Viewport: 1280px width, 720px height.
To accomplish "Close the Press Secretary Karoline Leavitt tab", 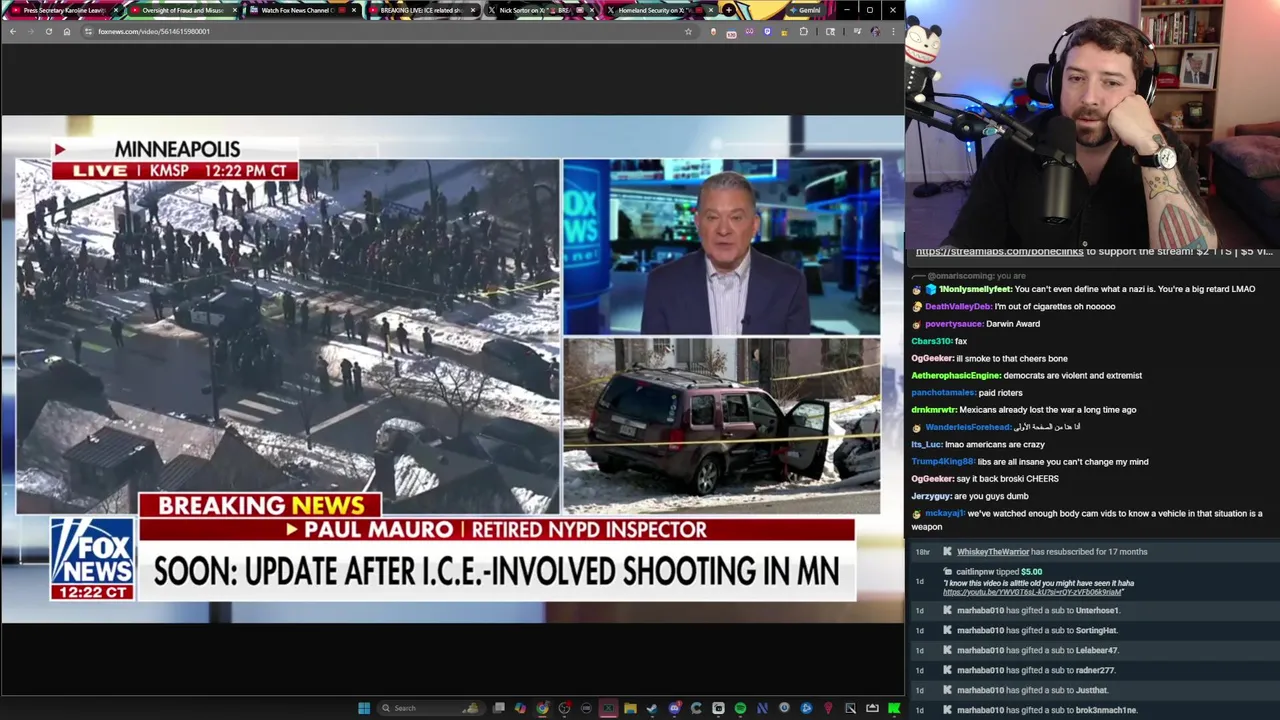I will click(x=118, y=10).
